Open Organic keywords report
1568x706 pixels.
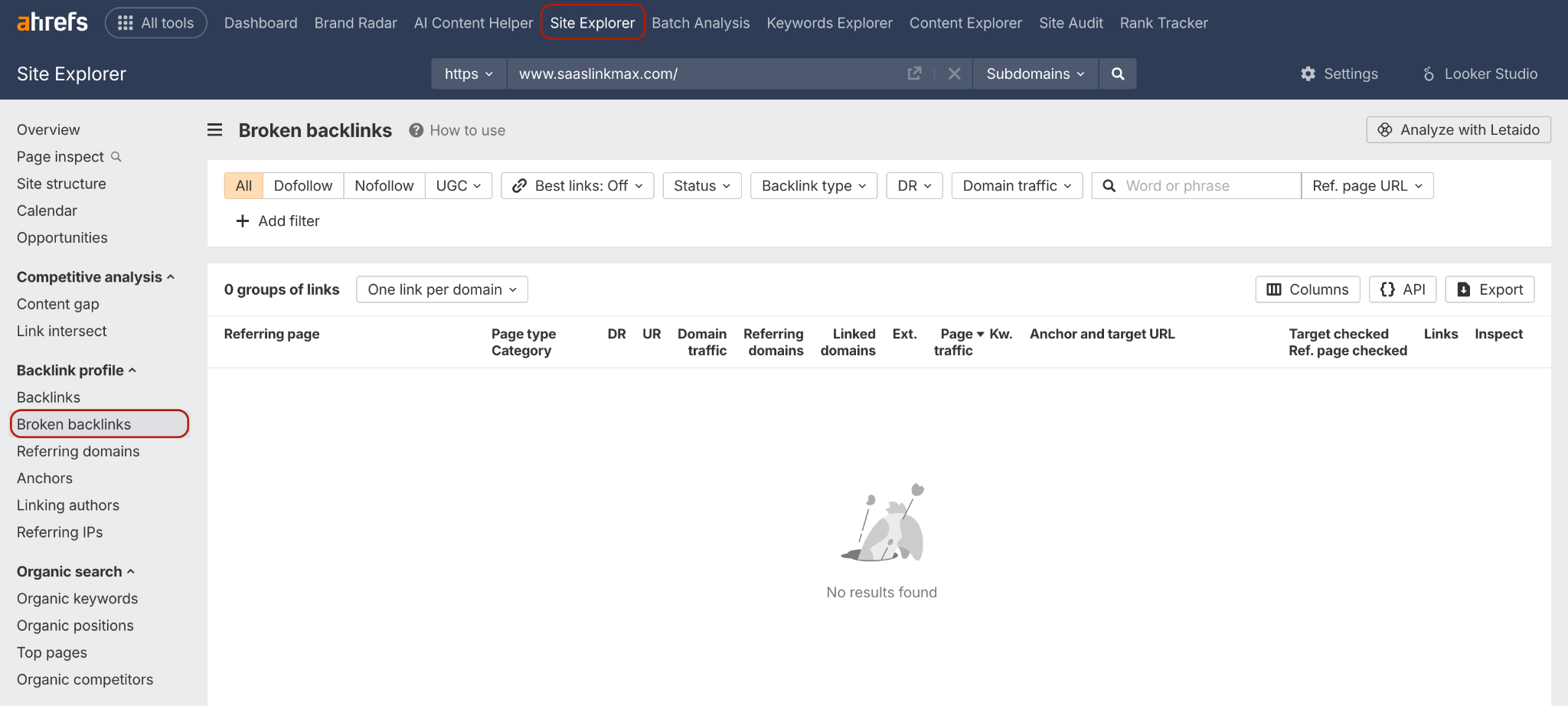[77, 598]
